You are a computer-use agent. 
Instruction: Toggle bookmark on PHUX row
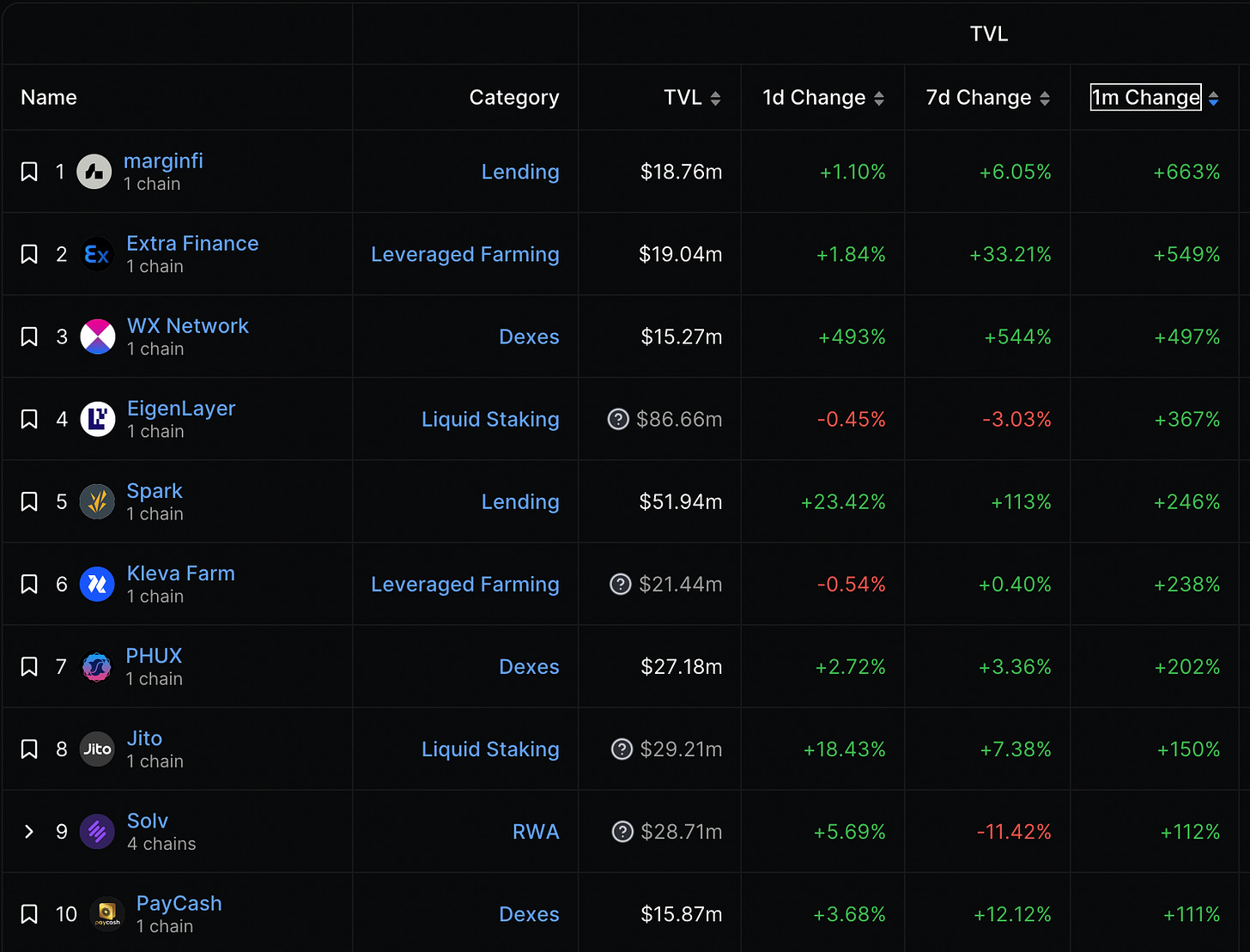pyautogui.click(x=29, y=666)
